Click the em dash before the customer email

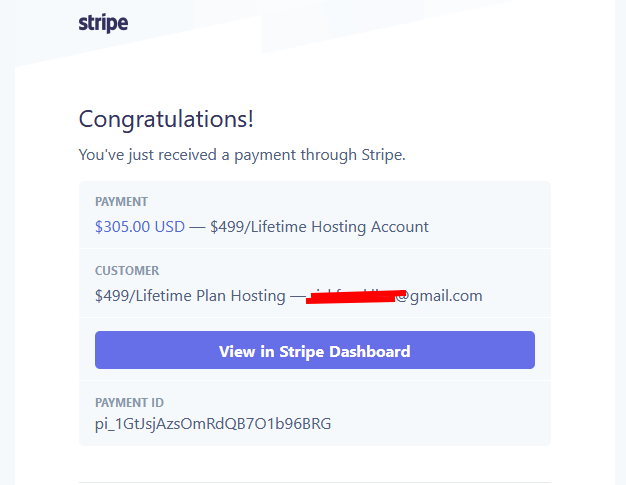tap(297, 296)
